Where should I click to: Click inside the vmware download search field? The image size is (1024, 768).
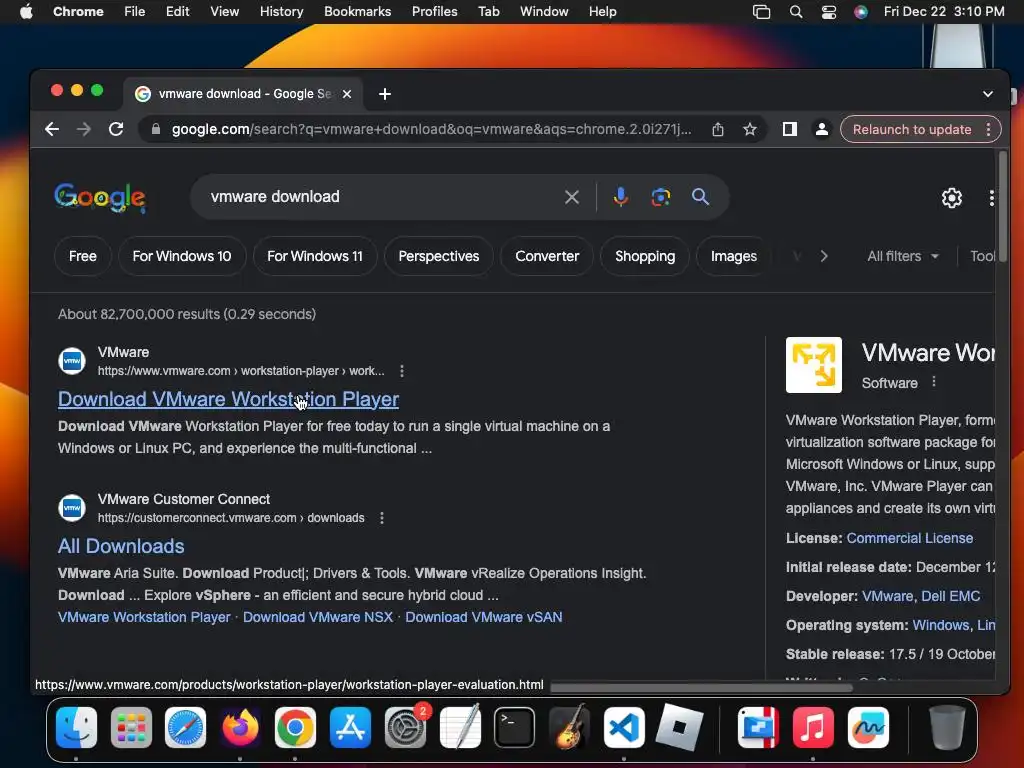point(379,197)
